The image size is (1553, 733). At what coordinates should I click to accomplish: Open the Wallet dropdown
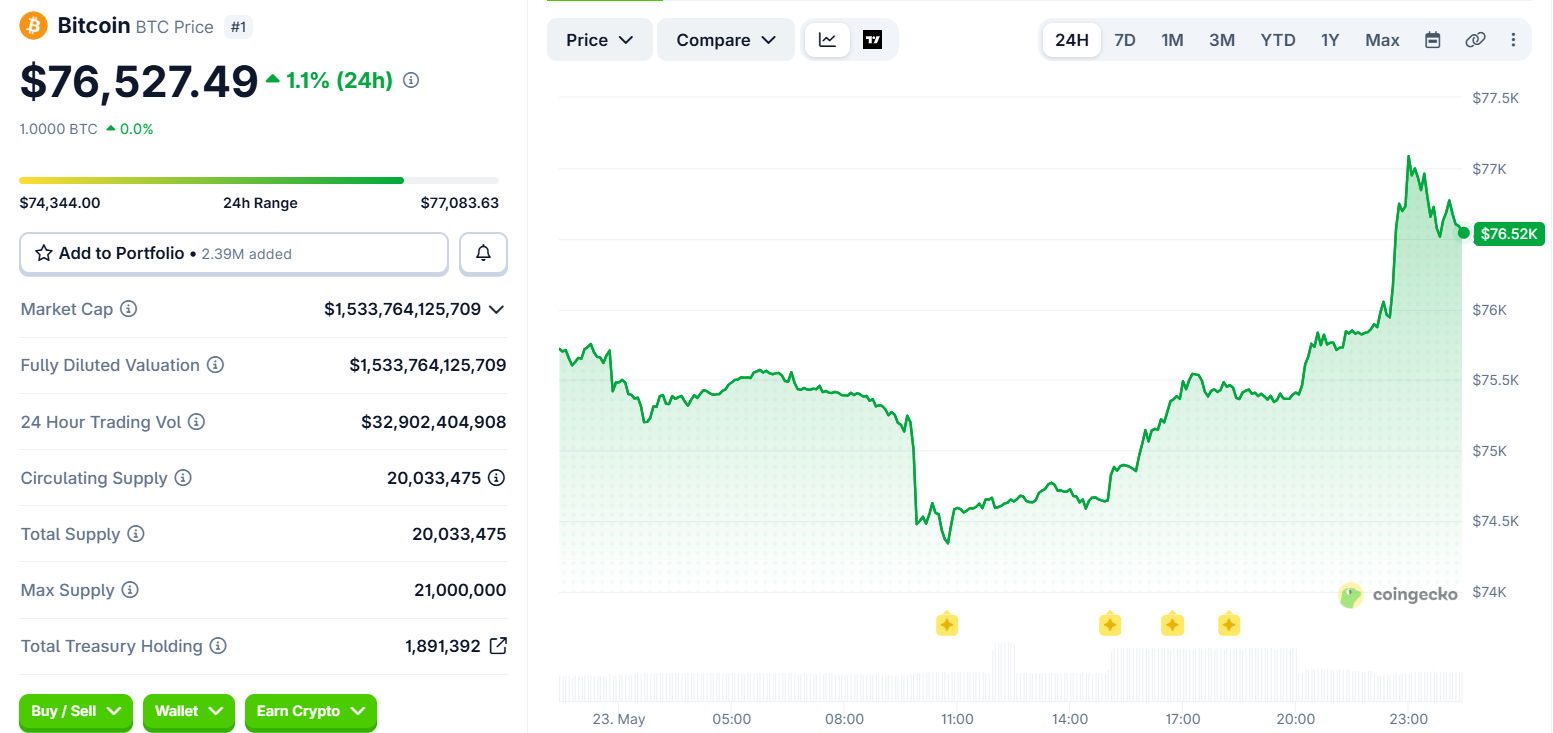coord(189,711)
